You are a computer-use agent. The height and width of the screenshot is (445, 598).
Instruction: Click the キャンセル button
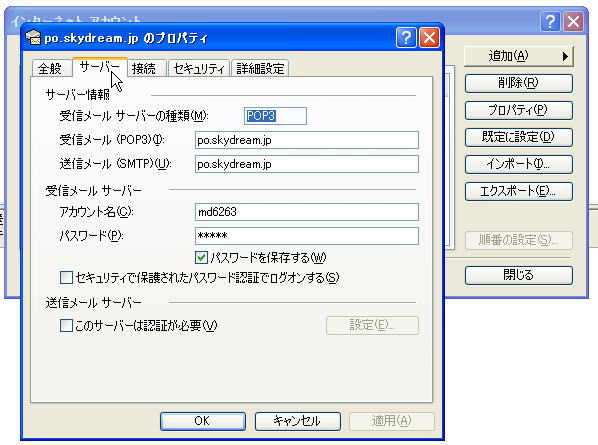297,421
